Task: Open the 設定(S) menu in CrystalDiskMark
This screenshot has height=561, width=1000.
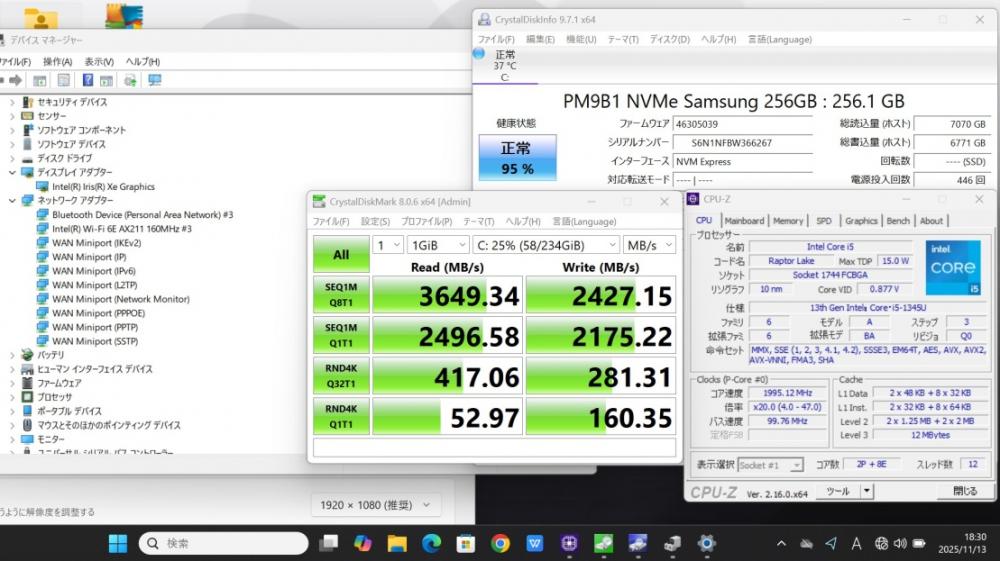Action: [375, 221]
